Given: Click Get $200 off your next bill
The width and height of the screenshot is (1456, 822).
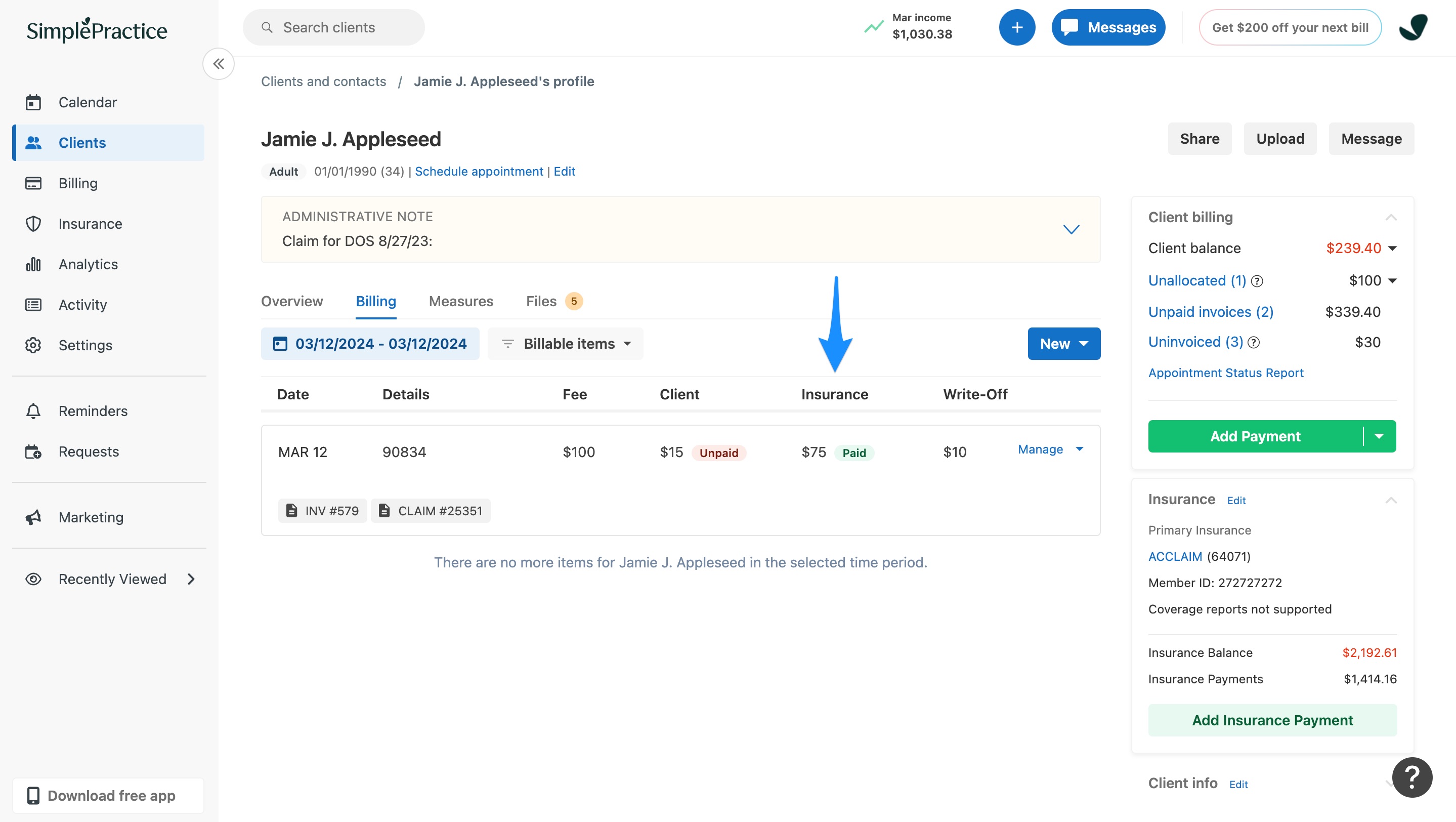Looking at the screenshot, I should click(1291, 27).
